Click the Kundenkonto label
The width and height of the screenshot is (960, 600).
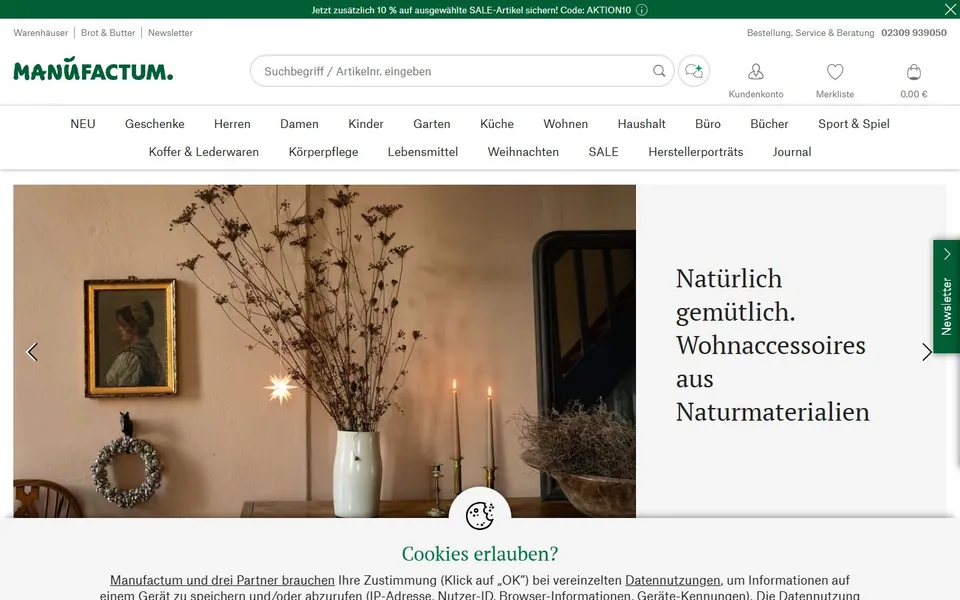click(x=756, y=94)
